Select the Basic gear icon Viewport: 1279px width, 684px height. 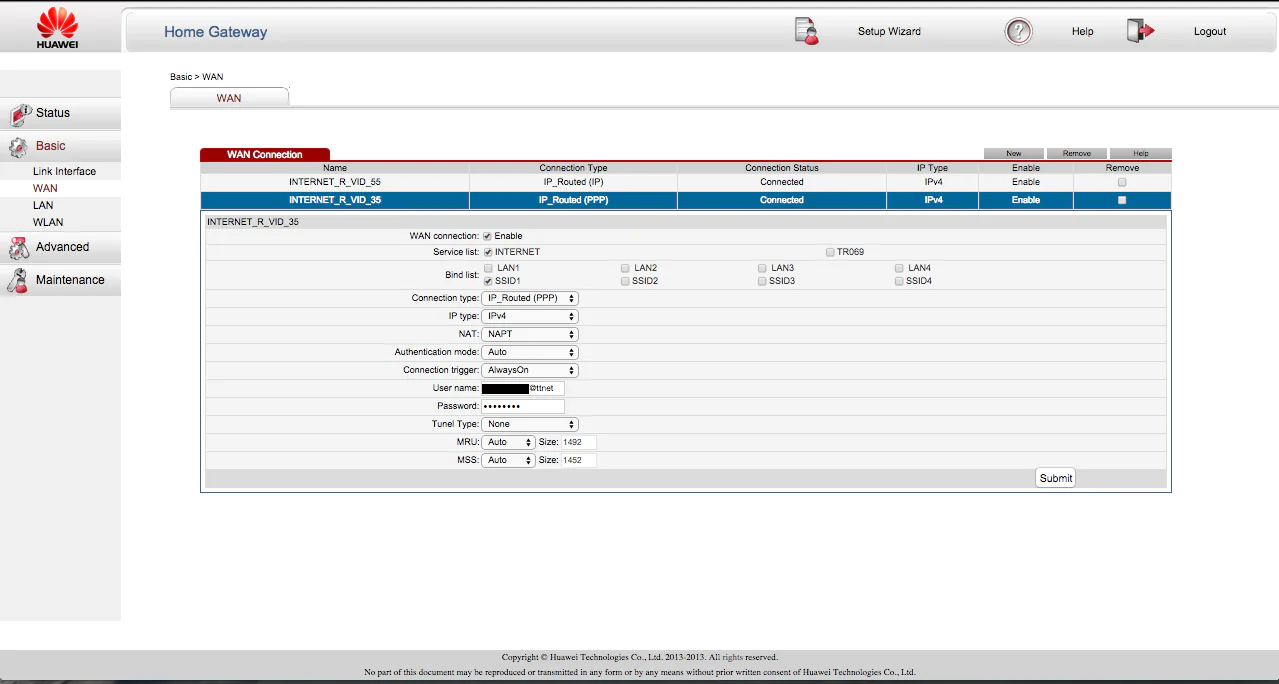click(x=18, y=147)
